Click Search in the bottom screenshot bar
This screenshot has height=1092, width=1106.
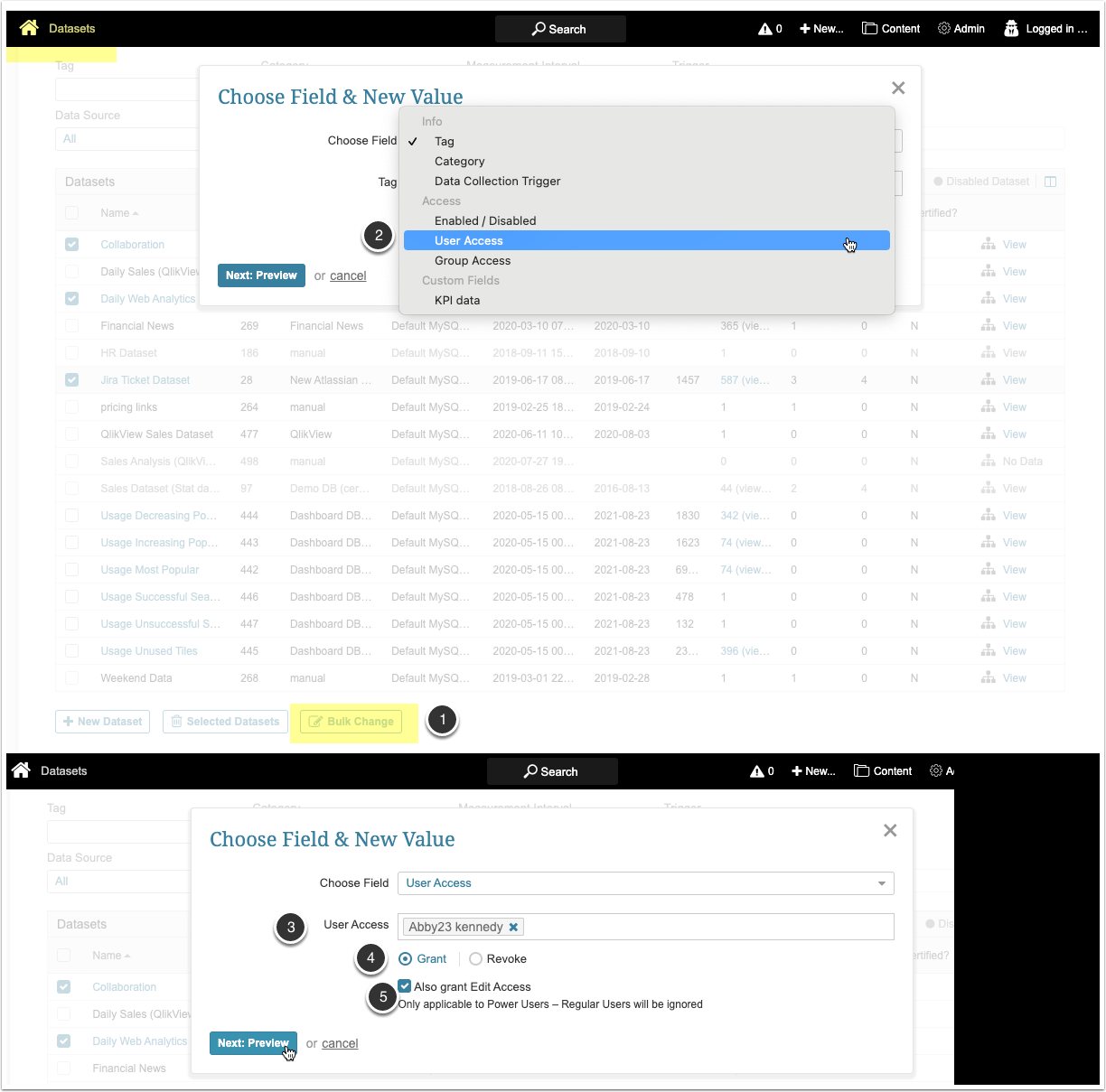point(552,771)
